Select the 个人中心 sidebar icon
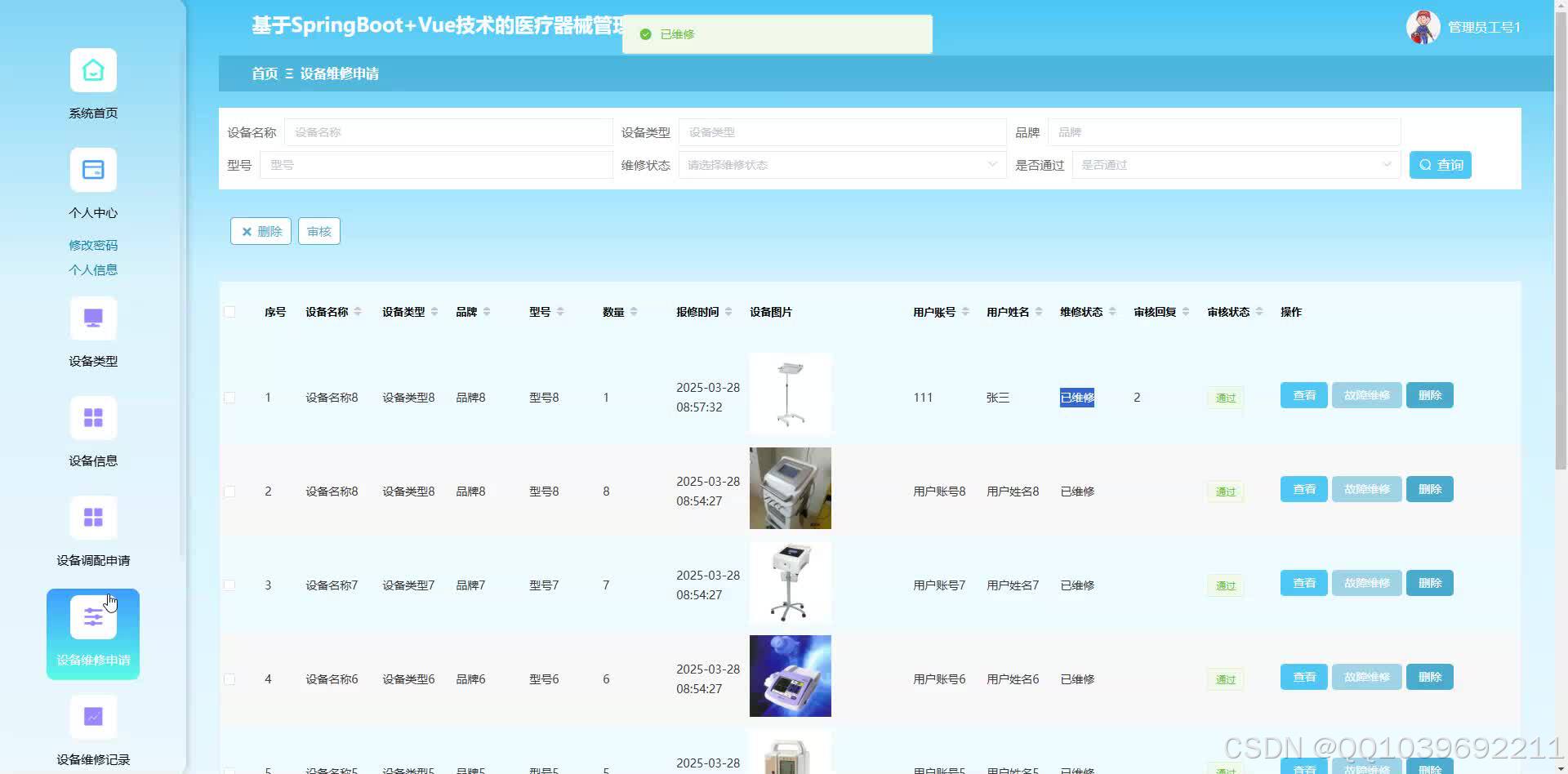1568x774 pixels. [x=92, y=170]
